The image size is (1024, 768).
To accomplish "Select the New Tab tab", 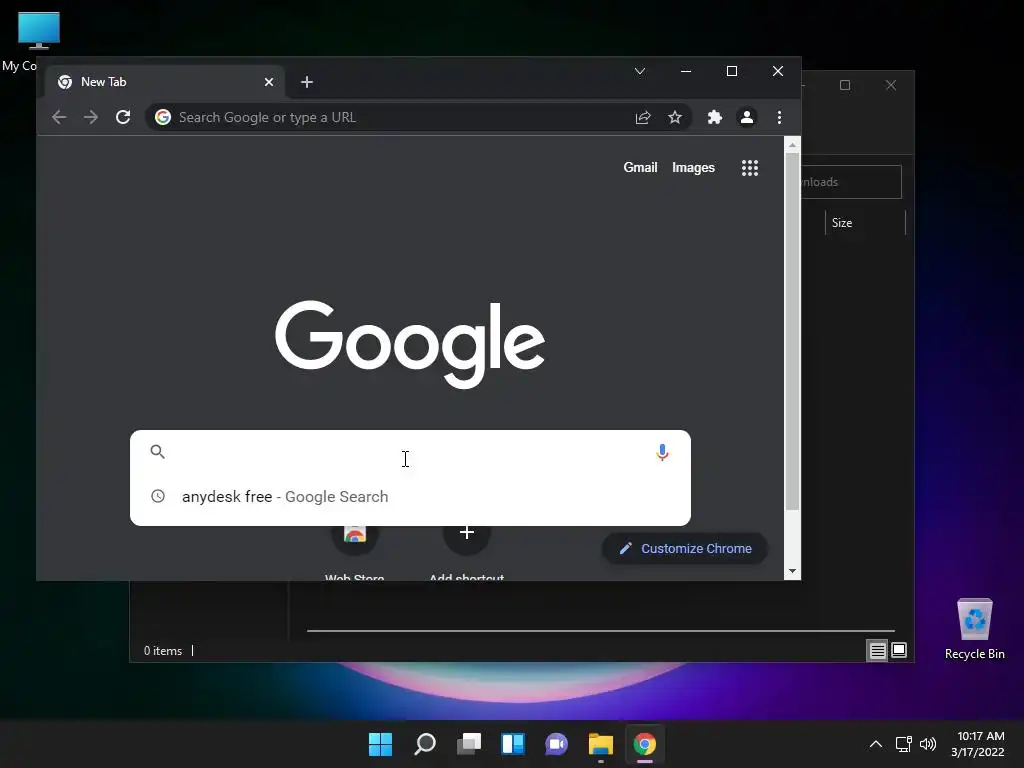I will [165, 82].
